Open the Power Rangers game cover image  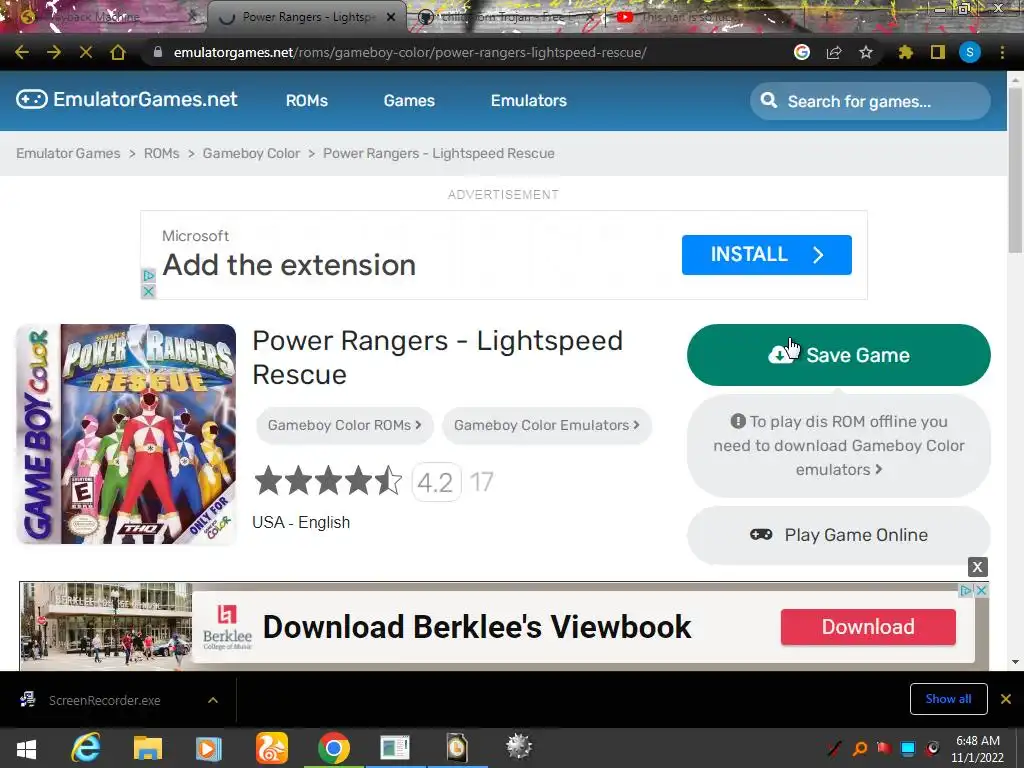click(x=125, y=434)
